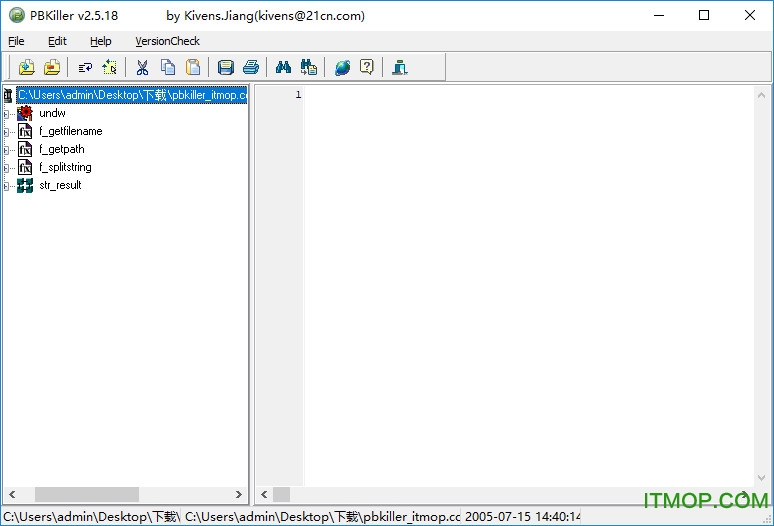Close the PBKiller window
Viewport: 774px width, 526px height.
(x=750, y=15)
